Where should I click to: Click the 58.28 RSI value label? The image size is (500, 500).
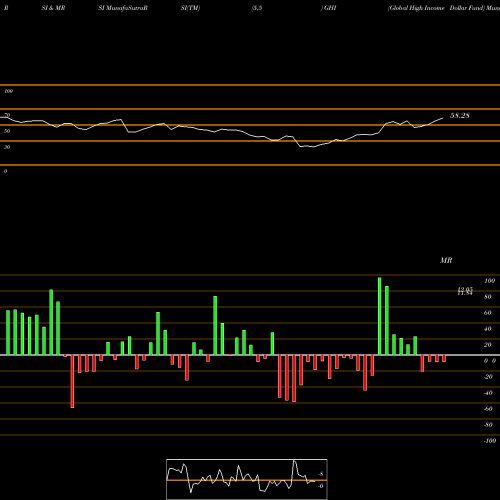460,116
